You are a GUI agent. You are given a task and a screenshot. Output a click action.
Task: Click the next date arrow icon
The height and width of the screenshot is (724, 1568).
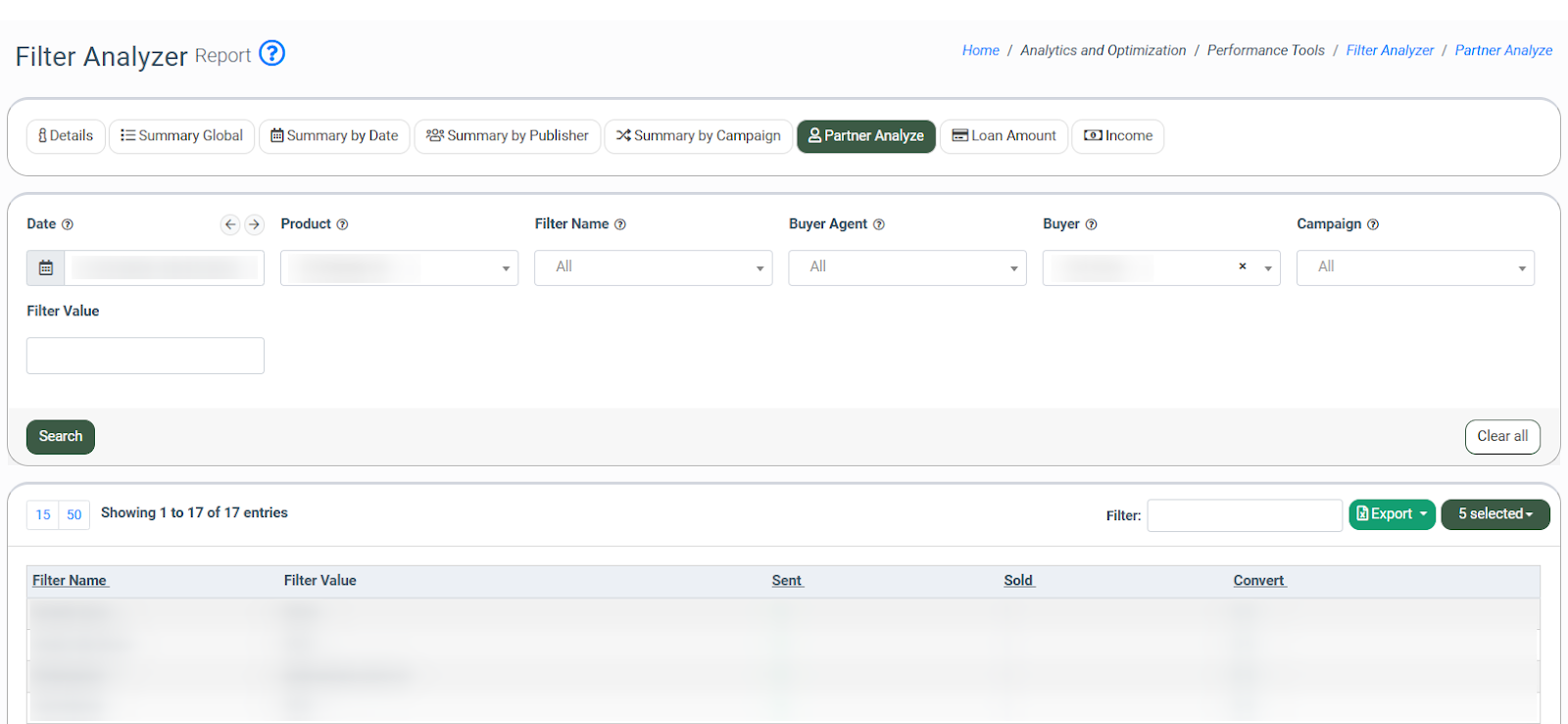coord(254,224)
